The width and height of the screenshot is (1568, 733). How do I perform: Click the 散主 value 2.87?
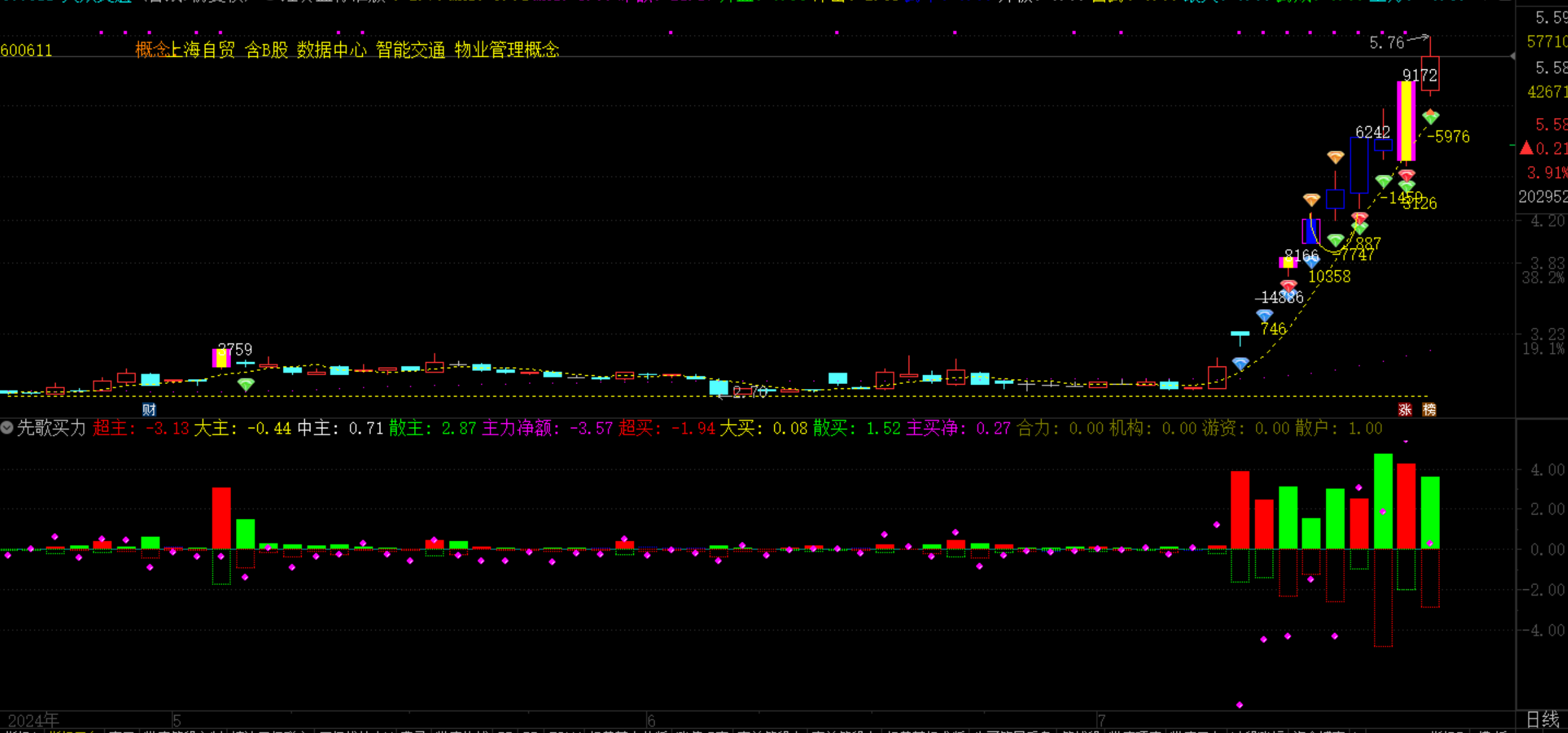(459, 429)
